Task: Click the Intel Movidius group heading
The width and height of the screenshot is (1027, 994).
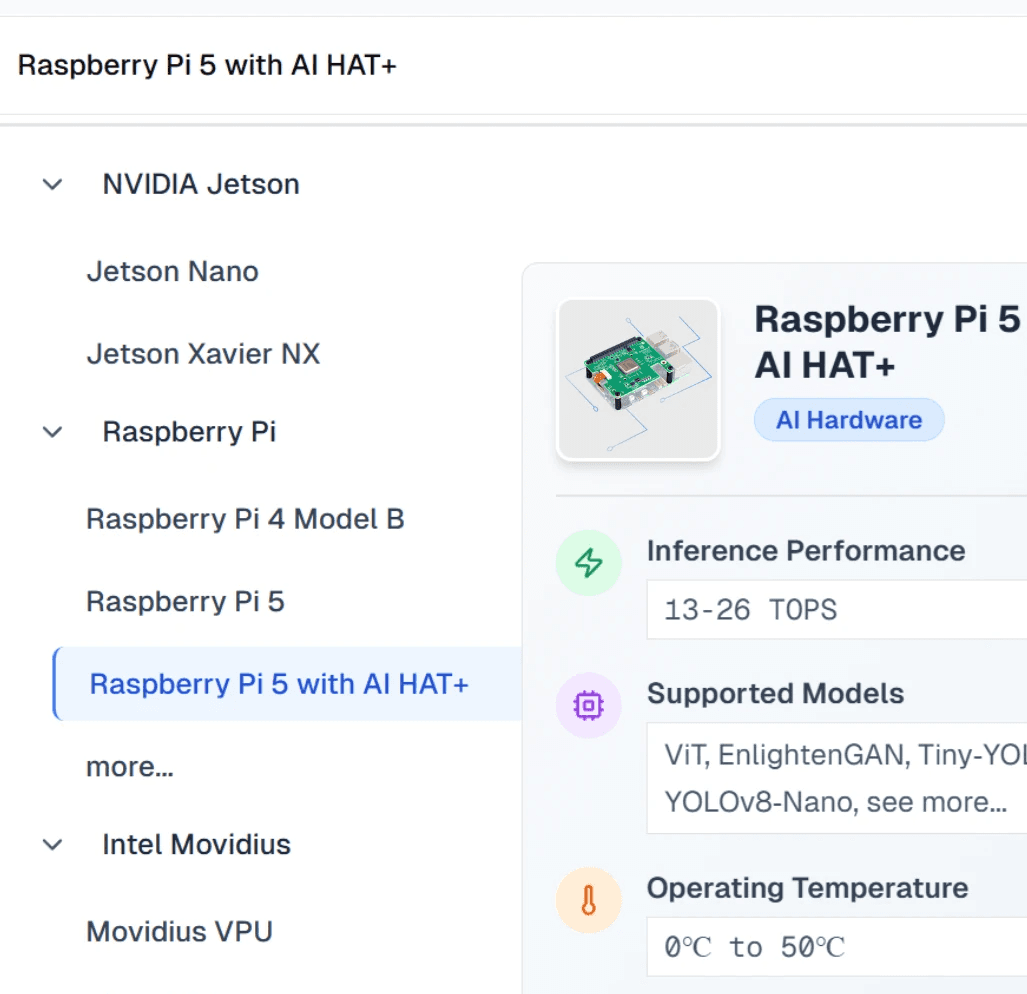Action: tap(196, 845)
